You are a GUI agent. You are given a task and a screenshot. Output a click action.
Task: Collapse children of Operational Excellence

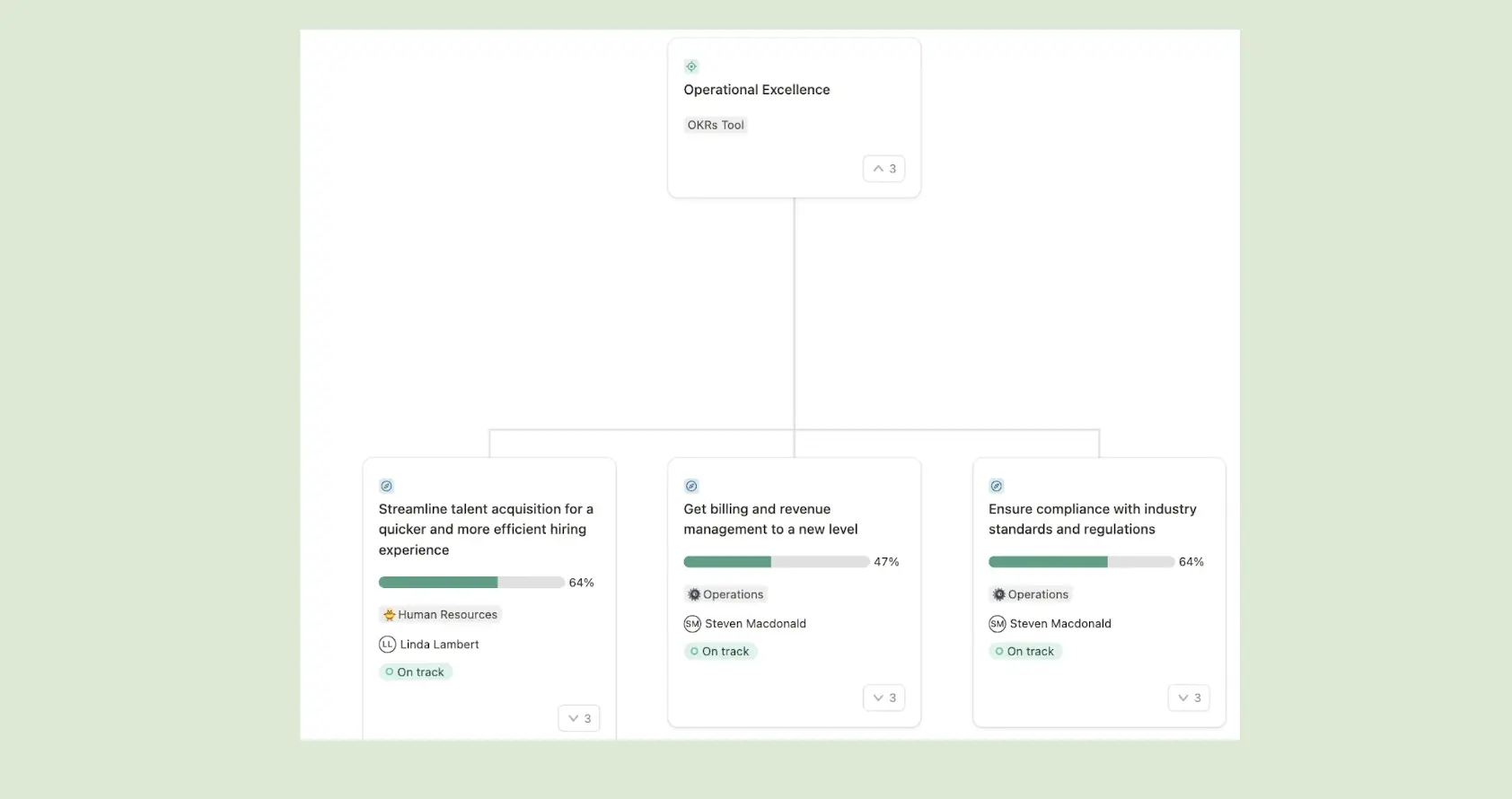pos(883,168)
